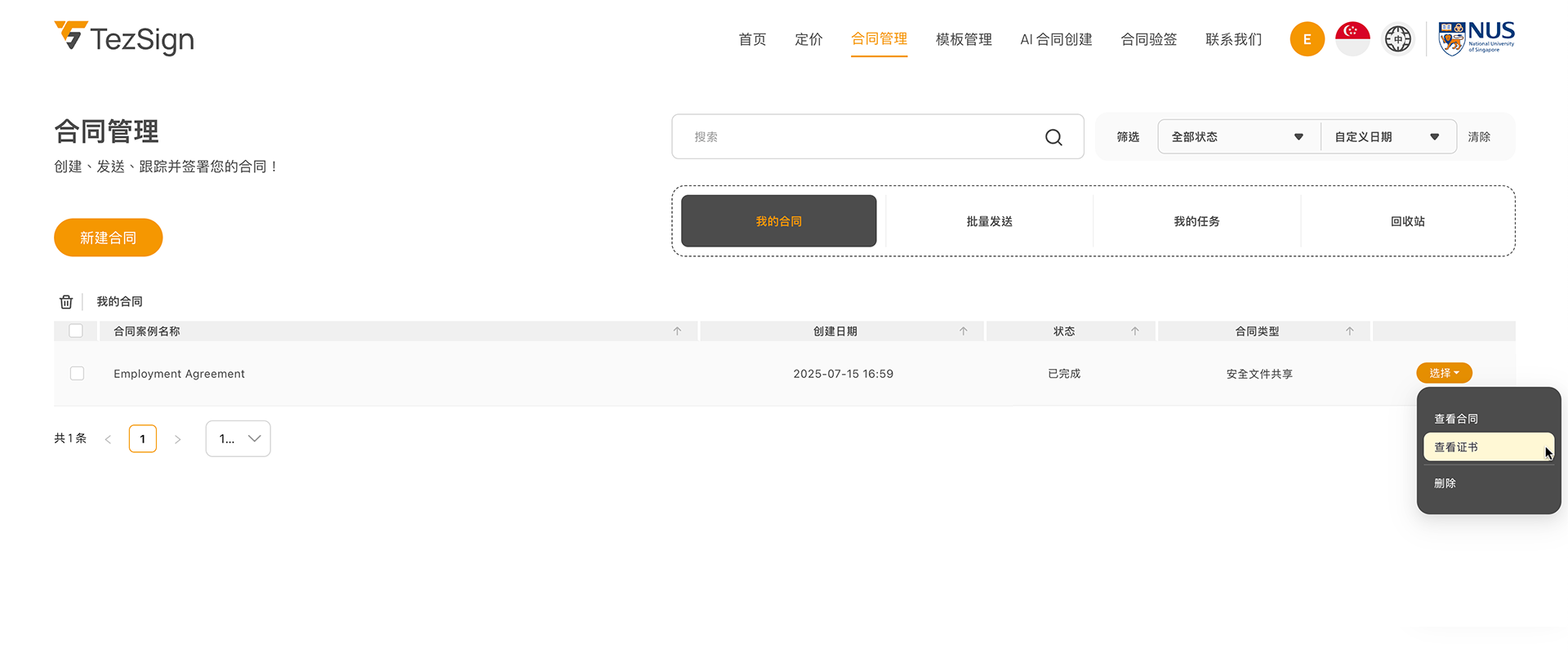Click the magnifier search icon
The height and width of the screenshot is (653, 1568).
pos(1053,137)
